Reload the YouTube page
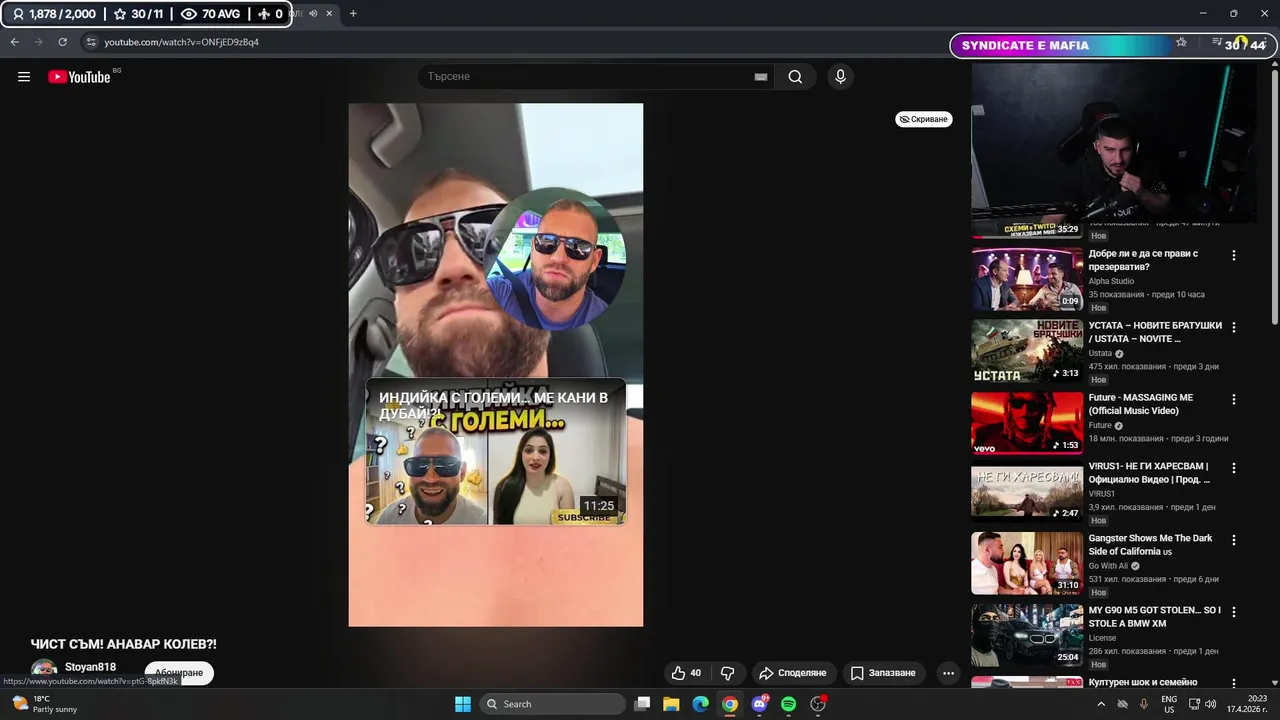Image resolution: width=1280 pixels, height=720 pixels. click(63, 42)
